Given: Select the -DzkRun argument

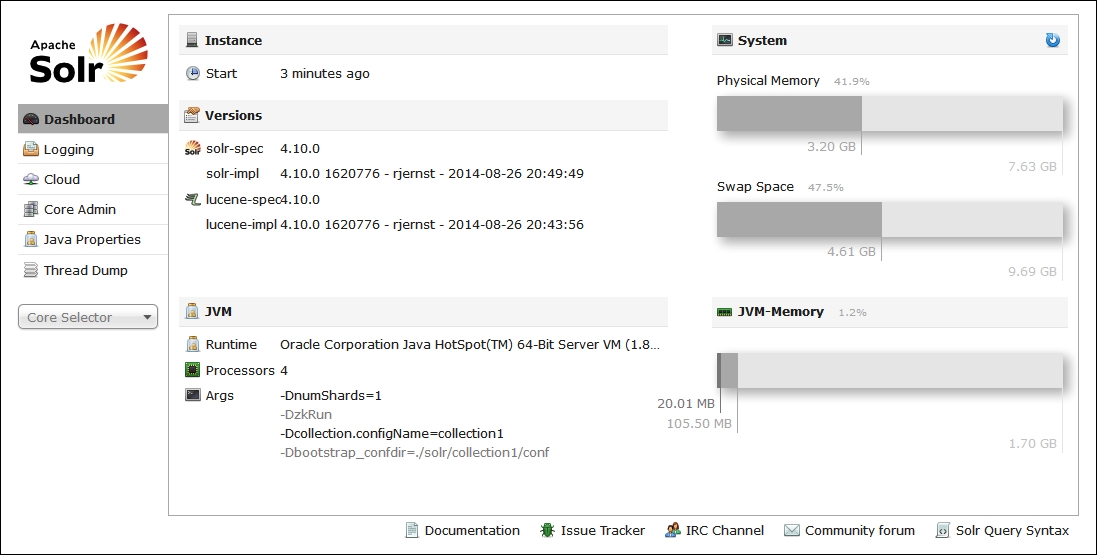Looking at the screenshot, I should click(x=306, y=414).
